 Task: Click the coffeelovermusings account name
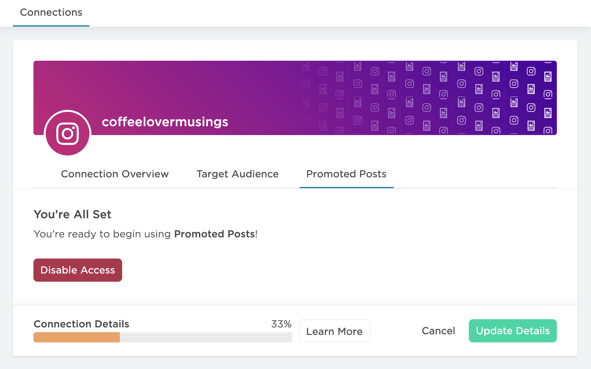[x=165, y=122]
